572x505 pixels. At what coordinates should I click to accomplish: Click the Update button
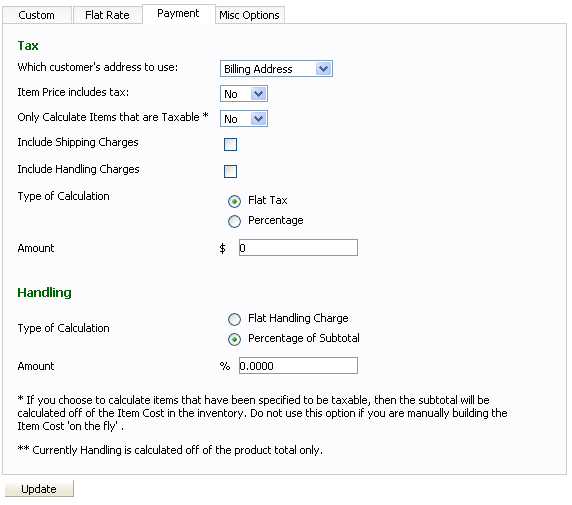click(39, 489)
